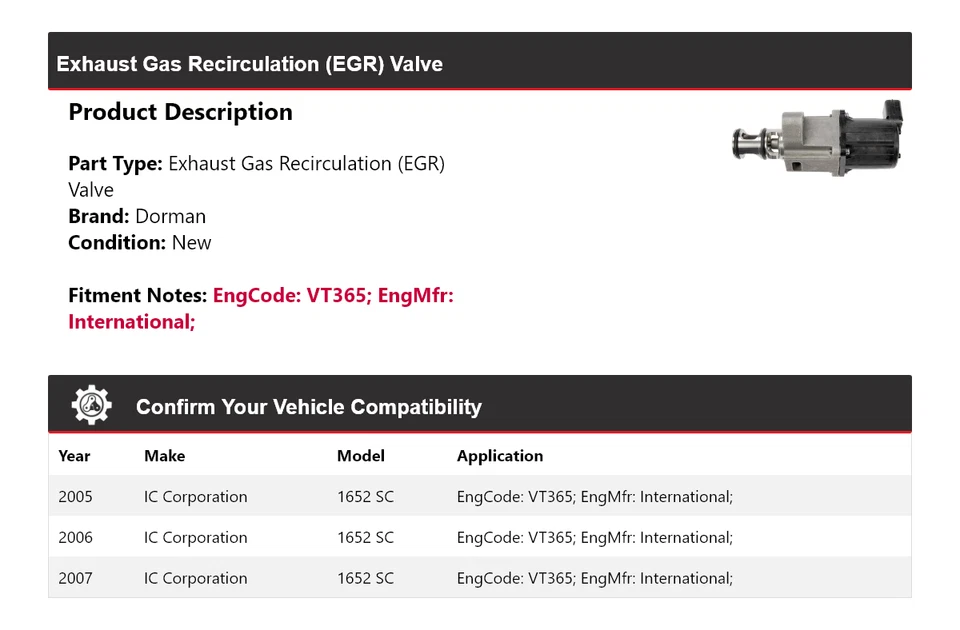This screenshot has width=960, height=630.
Task: Click the Model column header
Action: point(360,456)
